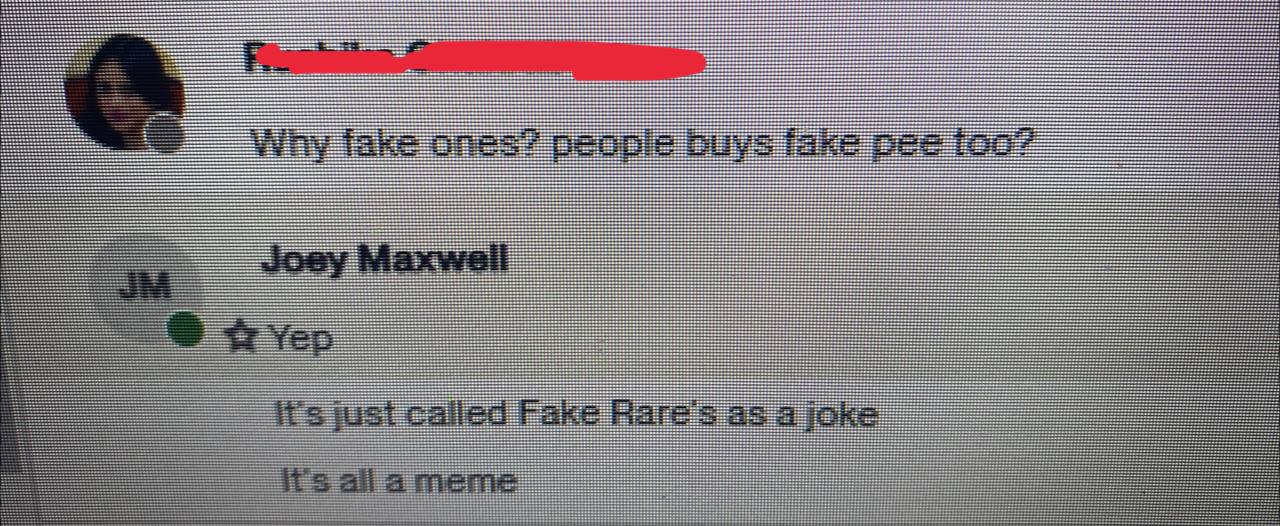The width and height of the screenshot is (1280, 526).
Task: Open the woman's profile photo avatar
Action: coord(124,92)
